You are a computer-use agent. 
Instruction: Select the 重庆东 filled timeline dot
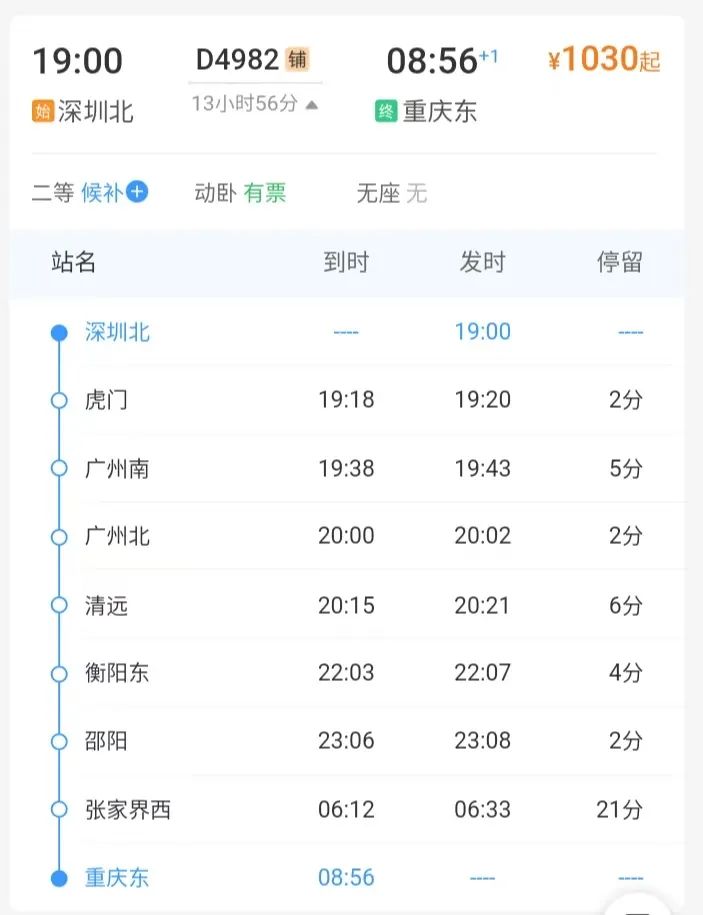(59, 878)
